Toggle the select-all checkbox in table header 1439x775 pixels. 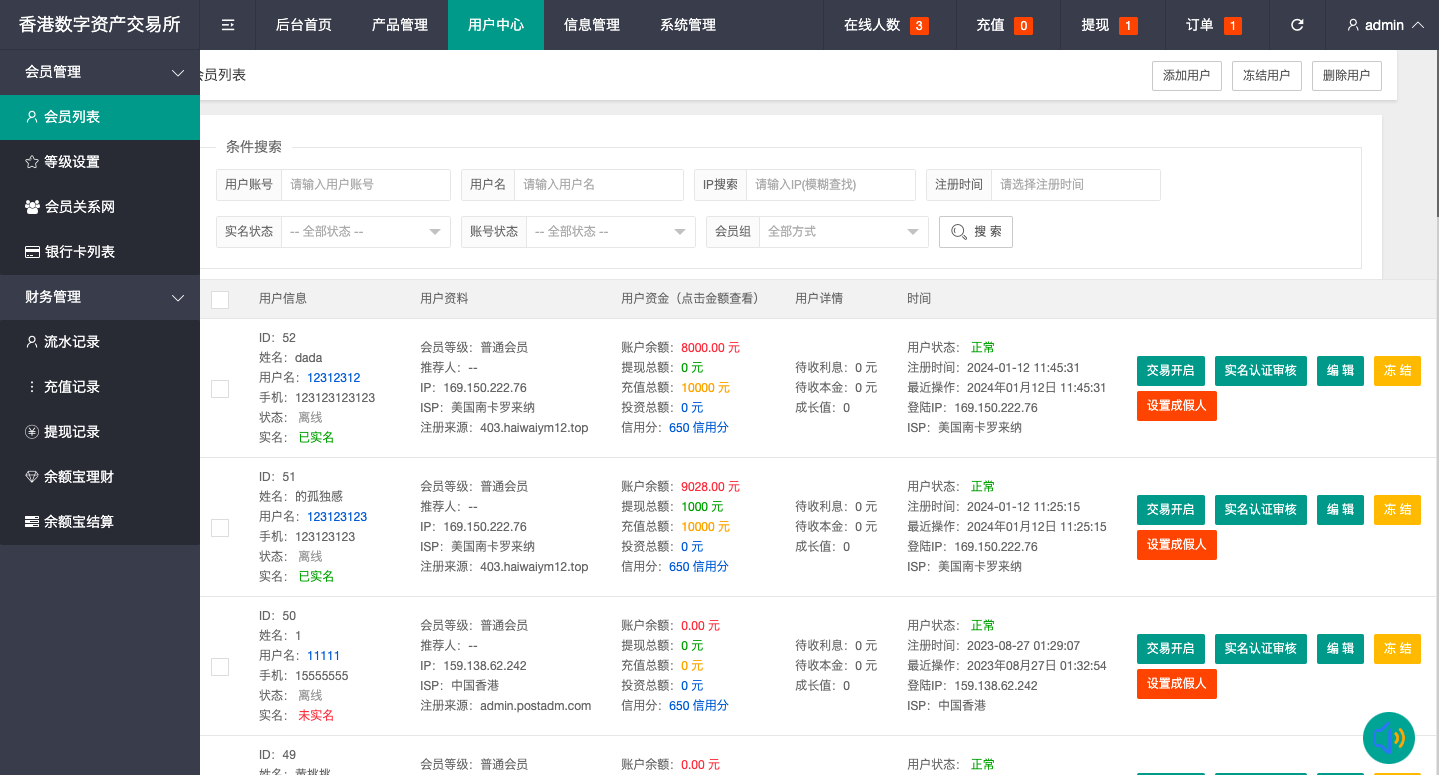(x=220, y=298)
